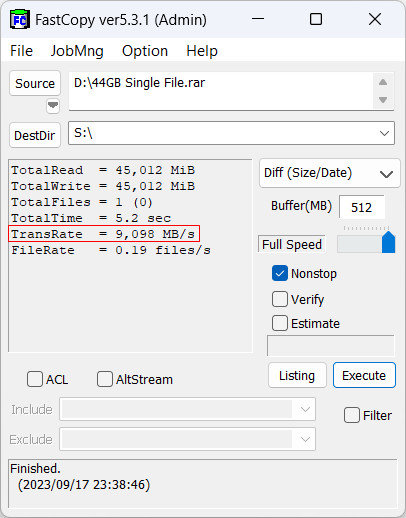
Task: Enable the Filter checkbox
Action: click(x=352, y=415)
